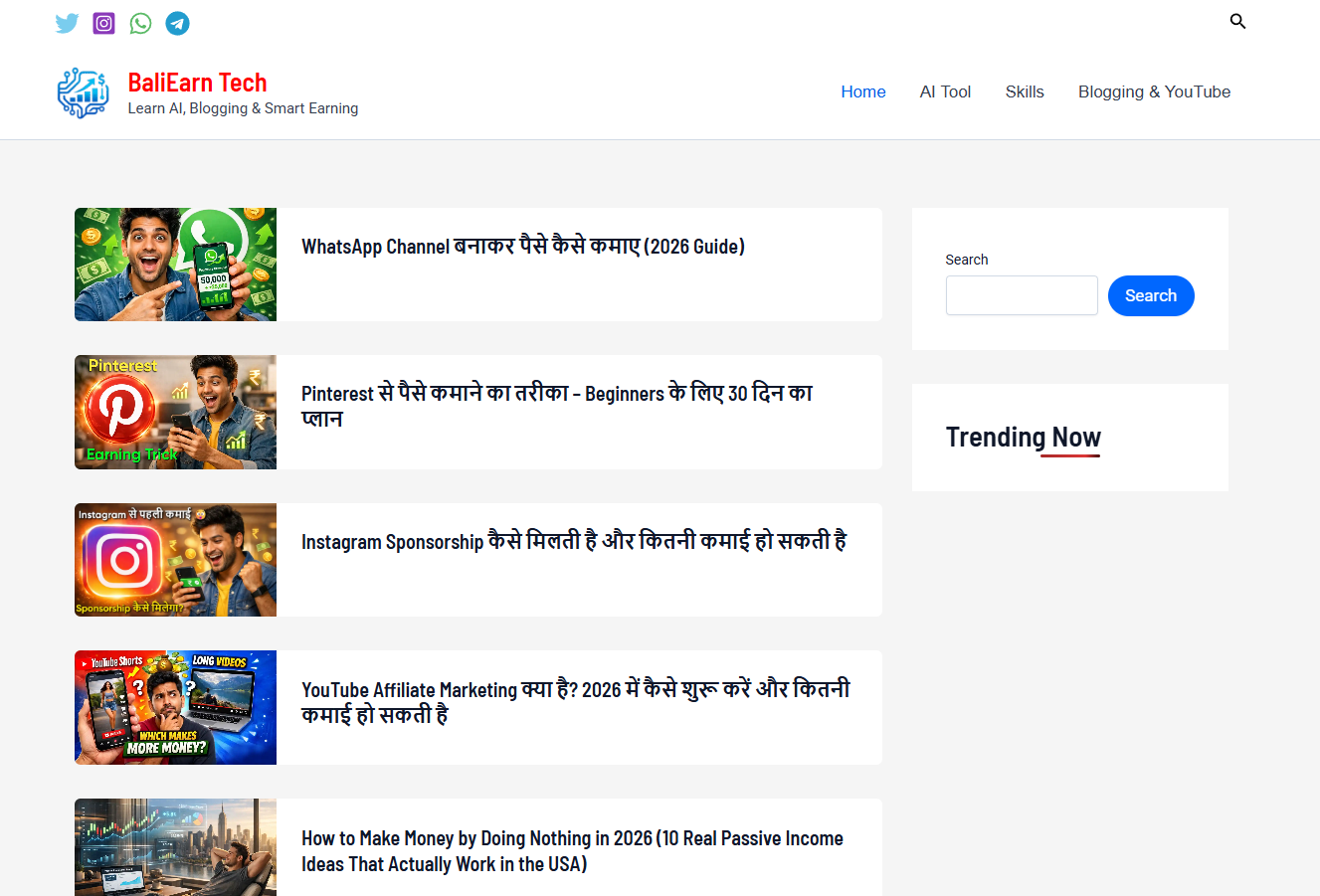This screenshot has width=1320, height=896.
Task: Open the WhatsApp Channel 2026 Guide article
Action: coord(523,247)
